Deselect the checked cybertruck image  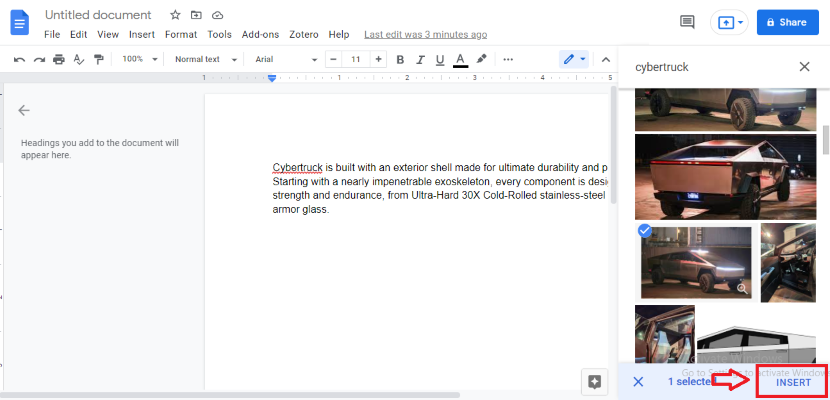tap(644, 231)
